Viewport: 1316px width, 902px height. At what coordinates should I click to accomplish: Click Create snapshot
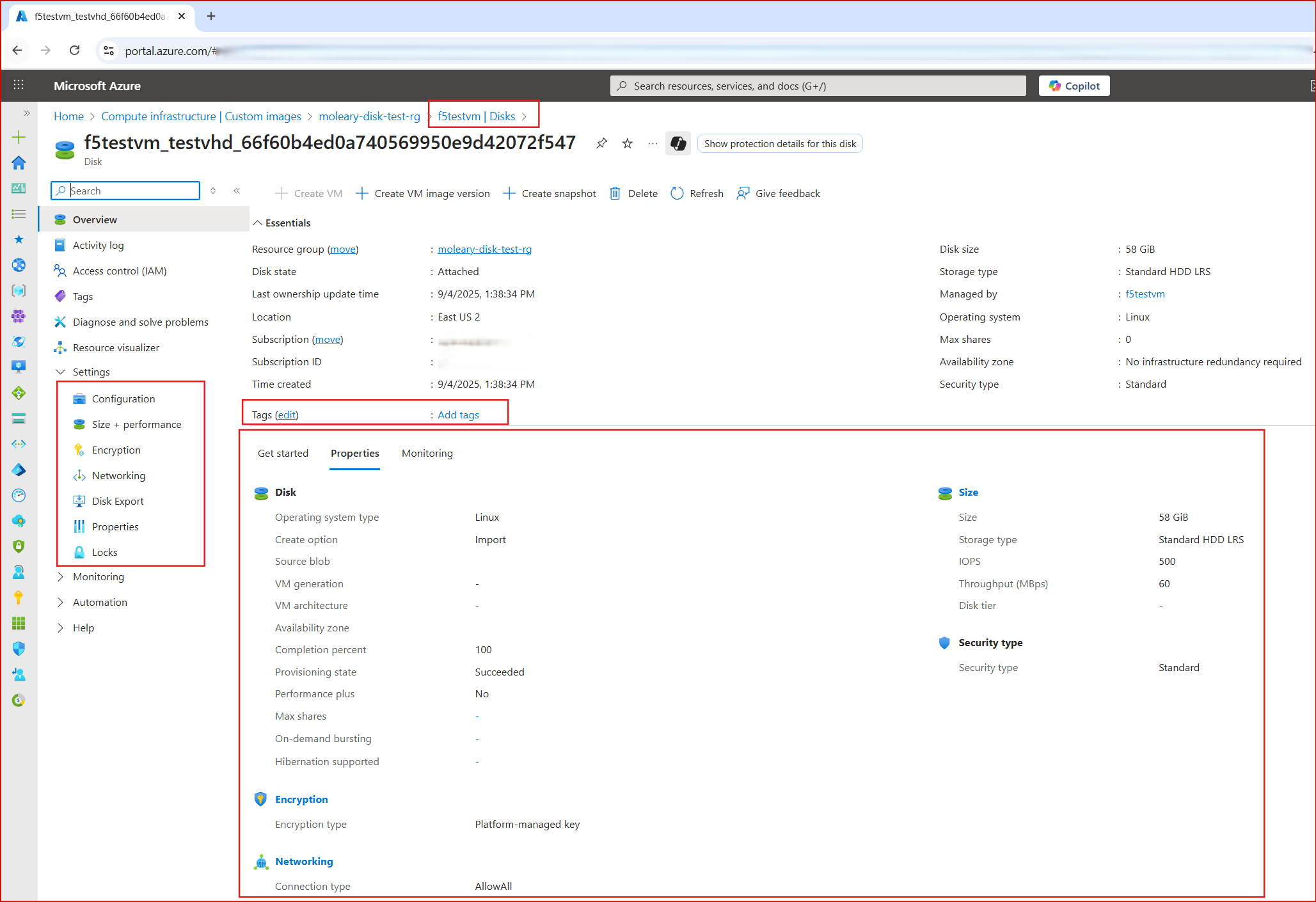click(550, 193)
